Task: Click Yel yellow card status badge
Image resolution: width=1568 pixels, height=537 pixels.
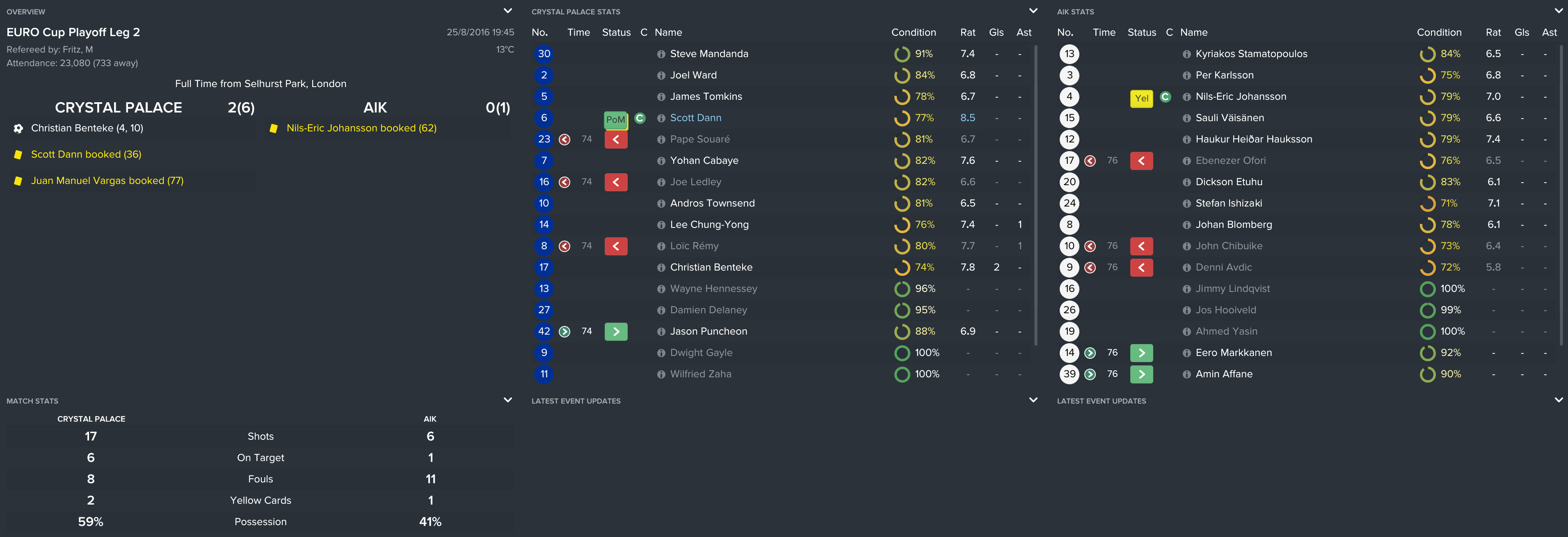Action: (1141, 98)
